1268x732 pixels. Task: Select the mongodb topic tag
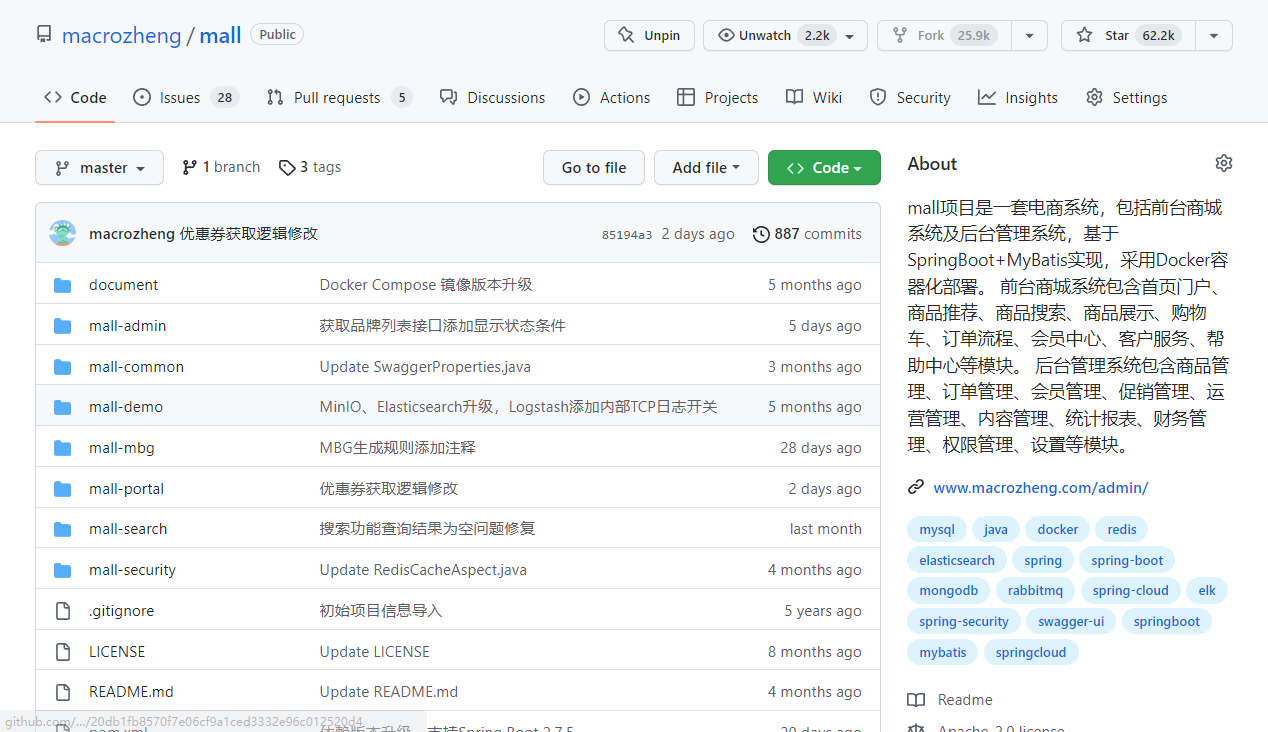[949, 590]
